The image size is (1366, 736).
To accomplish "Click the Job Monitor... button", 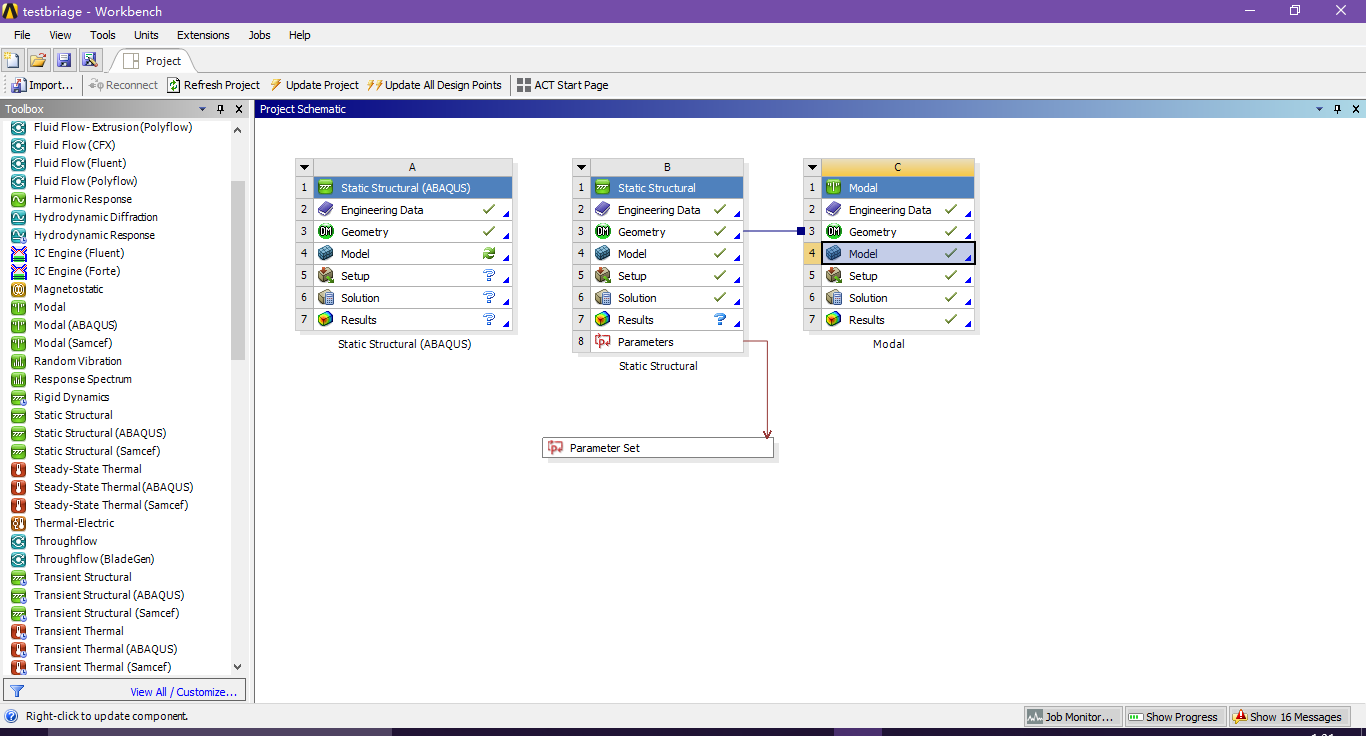I will (x=1073, y=717).
